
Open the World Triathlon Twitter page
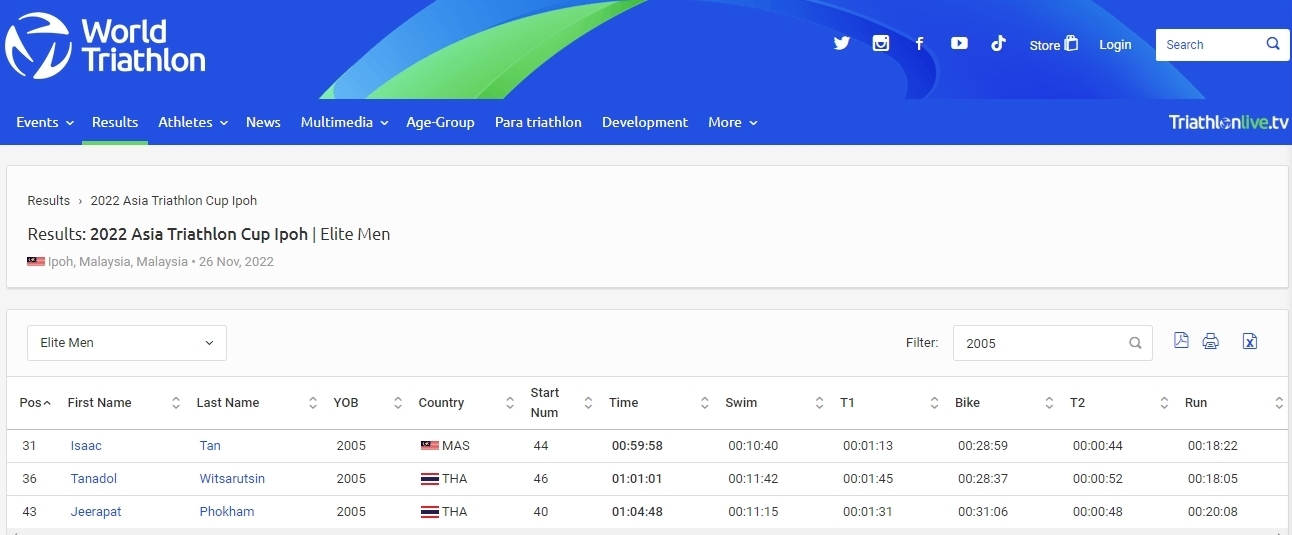tap(841, 44)
